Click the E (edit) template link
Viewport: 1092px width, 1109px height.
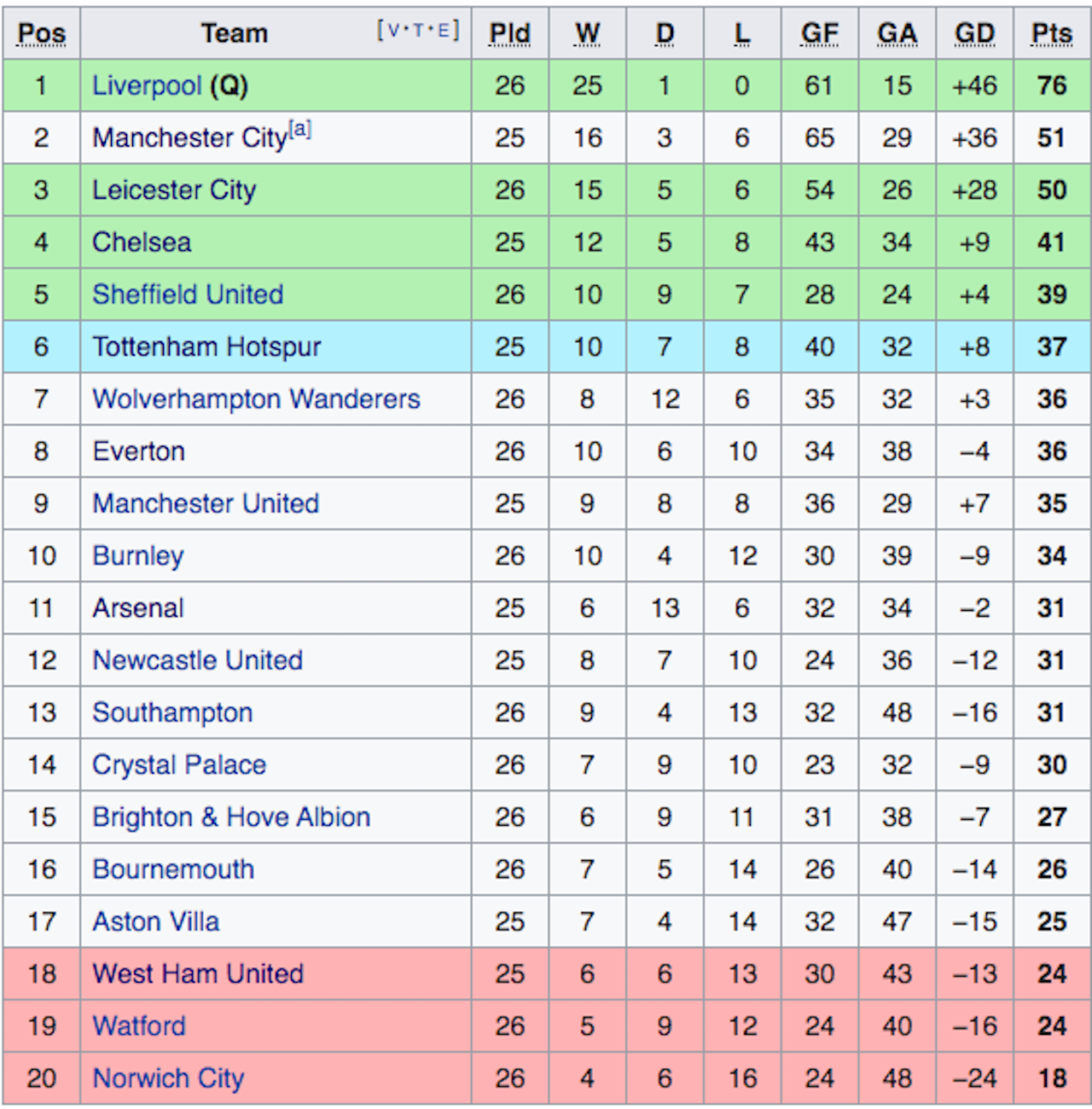click(x=443, y=31)
